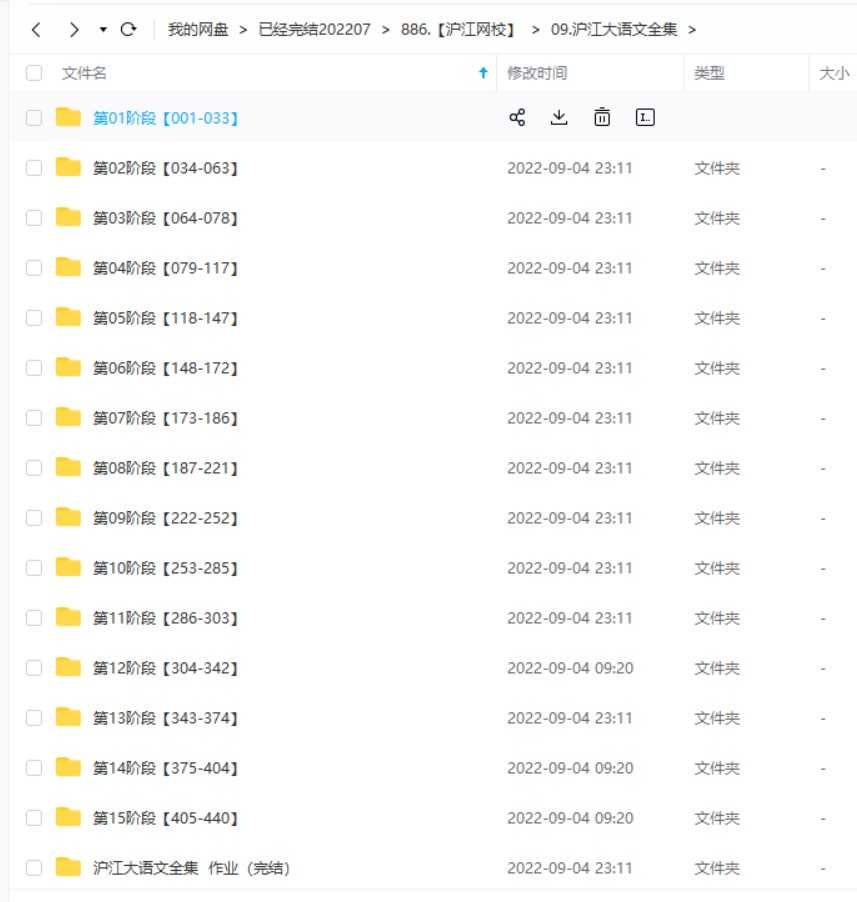857x902 pixels.
Task: Refresh the folder listing
Action: 128,29
